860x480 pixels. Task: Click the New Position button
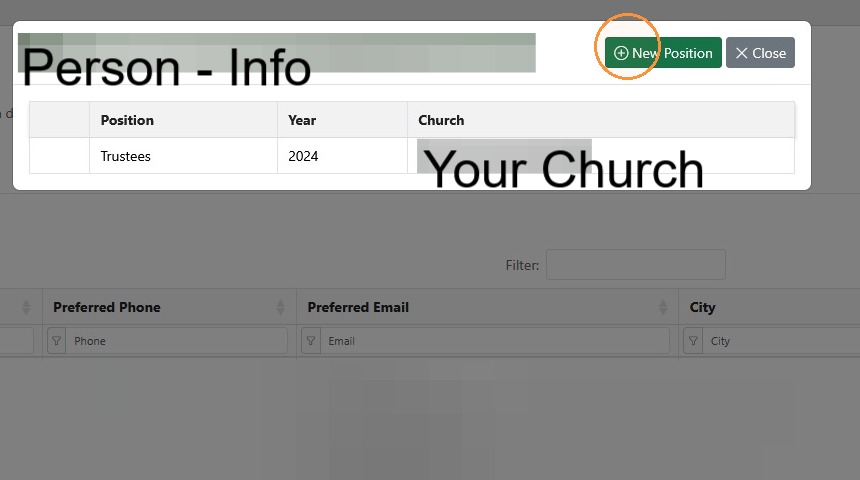(x=663, y=53)
